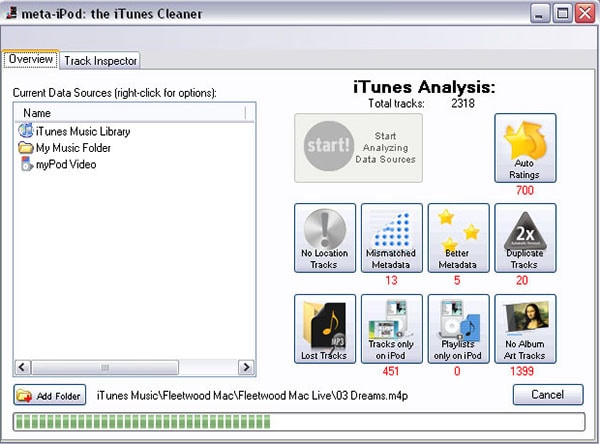
Task: Show Tracks only on iPod
Action: [x=391, y=328]
